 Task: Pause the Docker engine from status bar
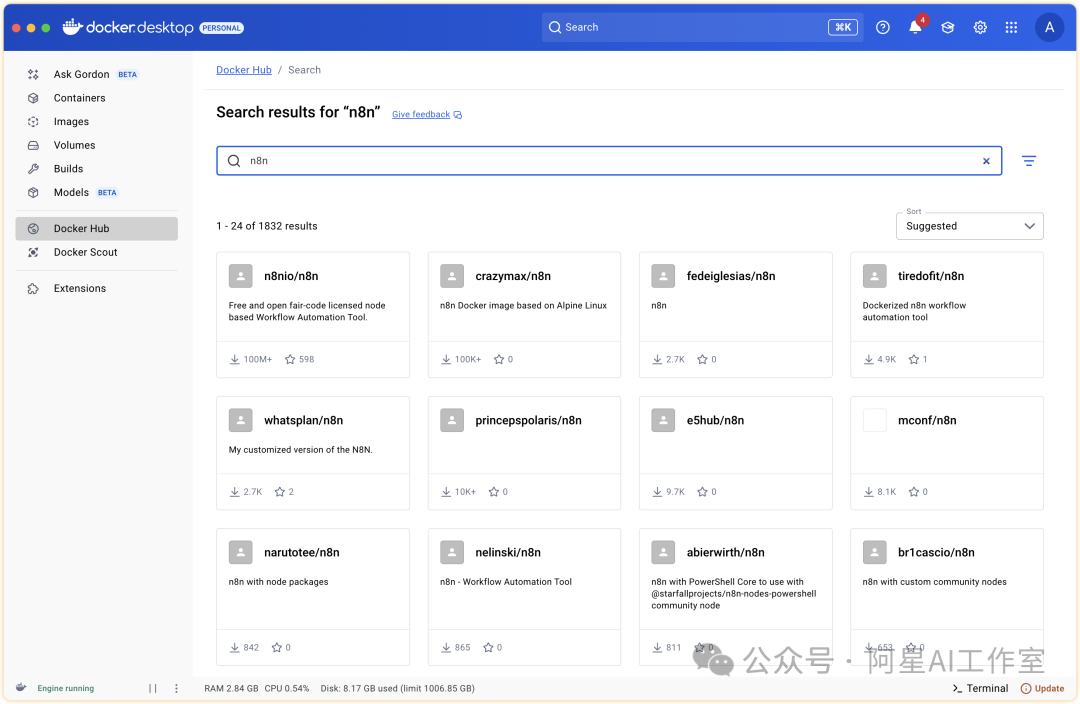pyautogui.click(x=153, y=688)
